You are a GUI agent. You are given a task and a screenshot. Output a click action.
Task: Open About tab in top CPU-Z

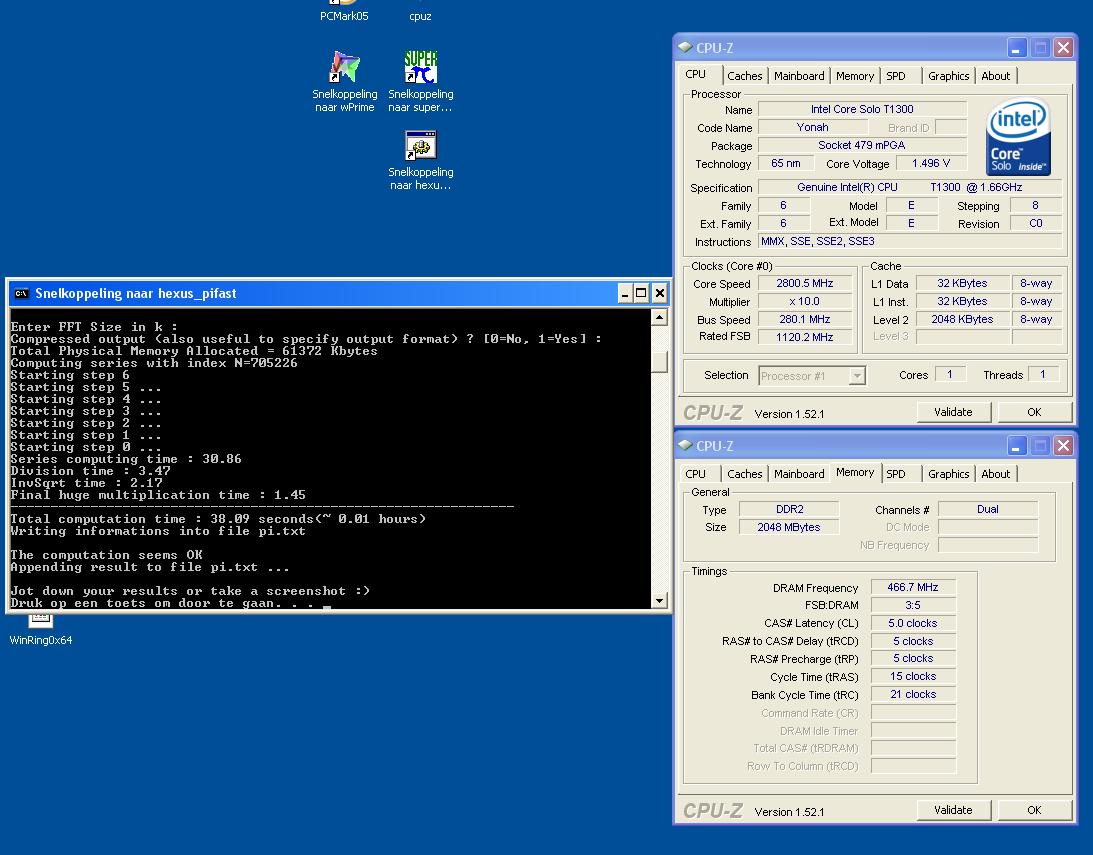point(995,76)
